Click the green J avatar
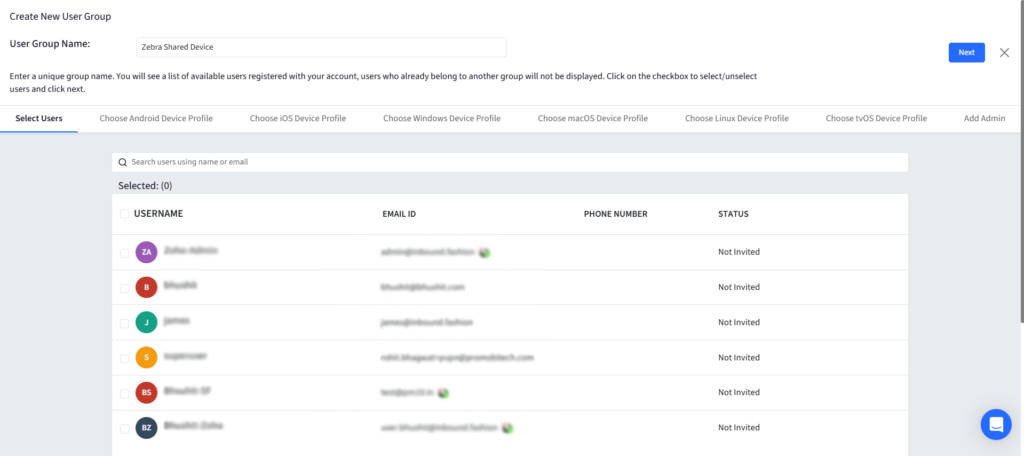 [146, 322]
